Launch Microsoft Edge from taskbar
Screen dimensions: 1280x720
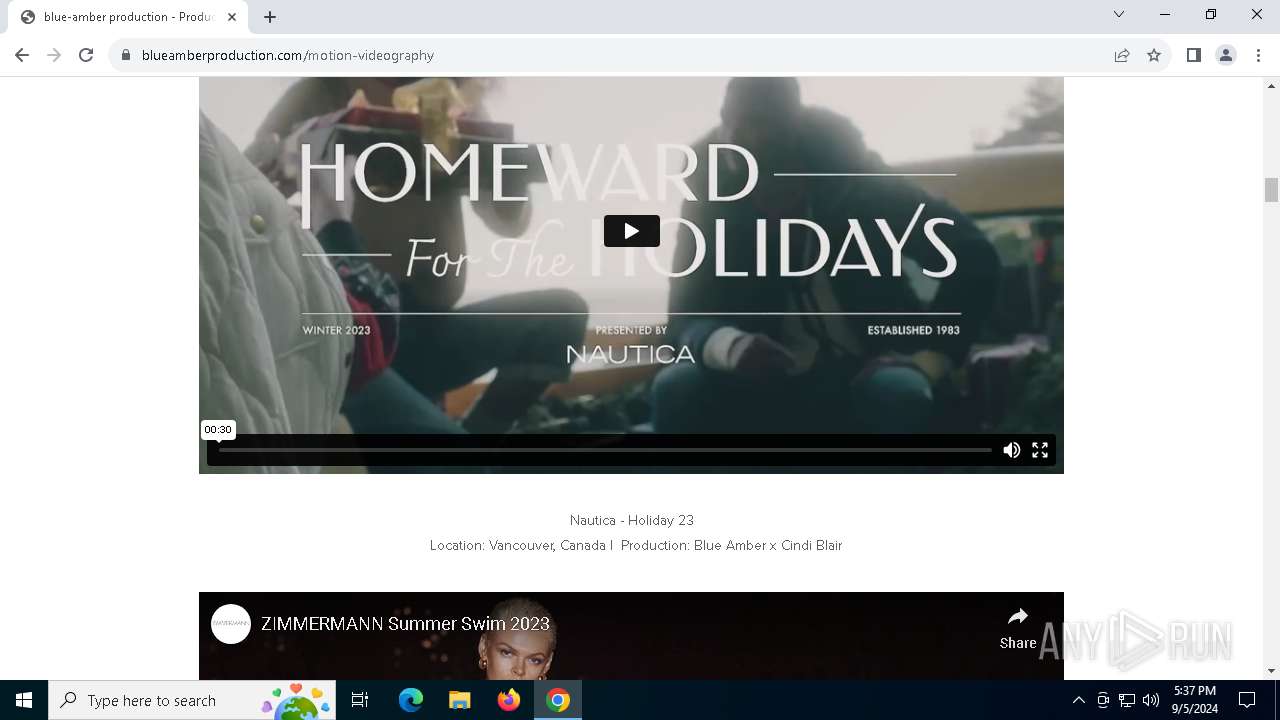click(x=411, y=700)
